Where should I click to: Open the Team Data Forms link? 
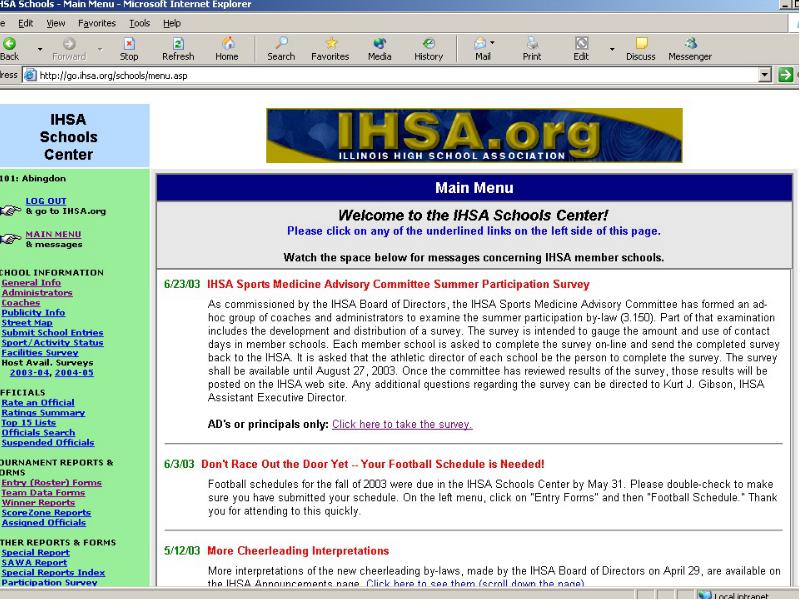point(43,493)
